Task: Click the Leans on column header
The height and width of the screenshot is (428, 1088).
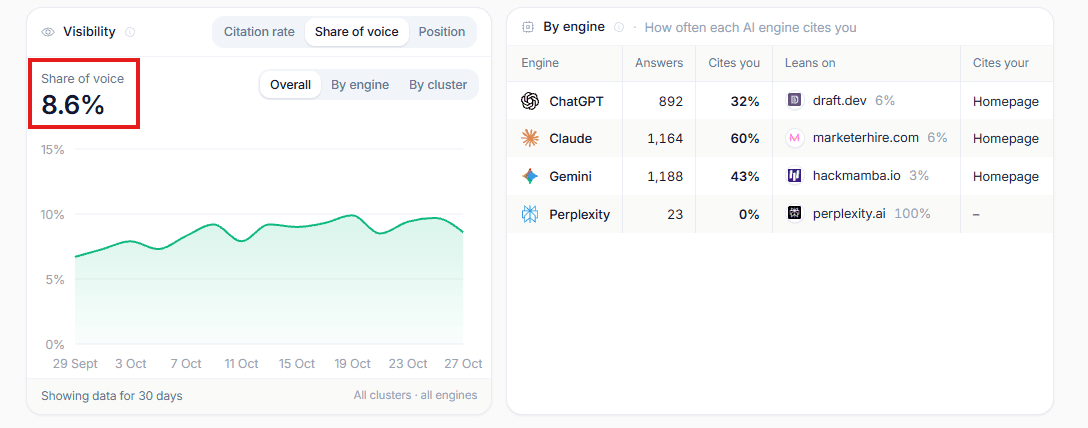Action: point(810,63)
